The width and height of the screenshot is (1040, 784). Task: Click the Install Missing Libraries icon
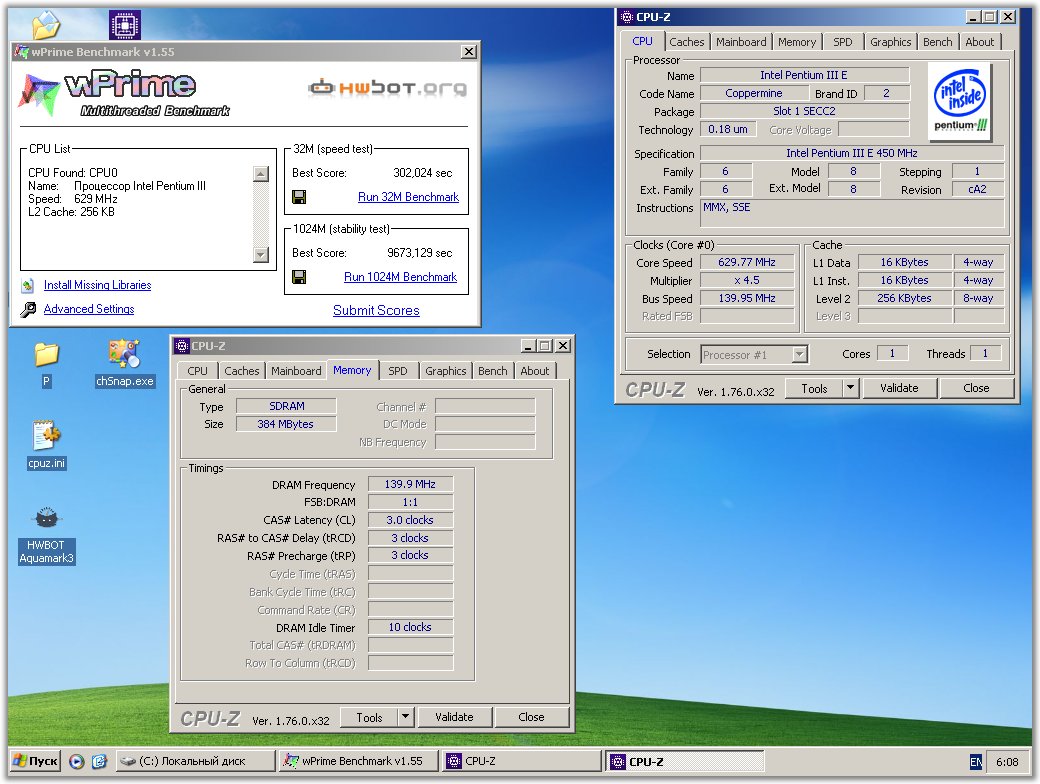pyautogui.click(x=27, y=285)
